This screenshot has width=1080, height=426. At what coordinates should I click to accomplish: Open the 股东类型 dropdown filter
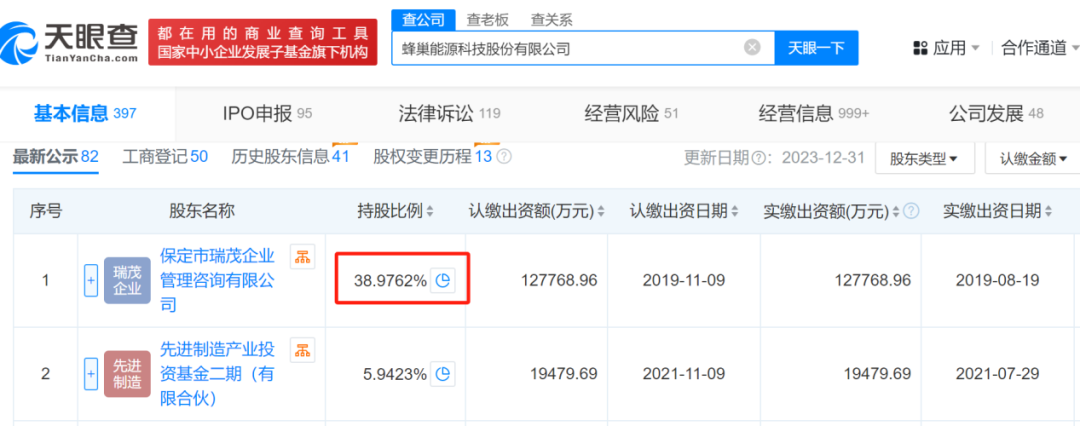(x=924, y=159)
